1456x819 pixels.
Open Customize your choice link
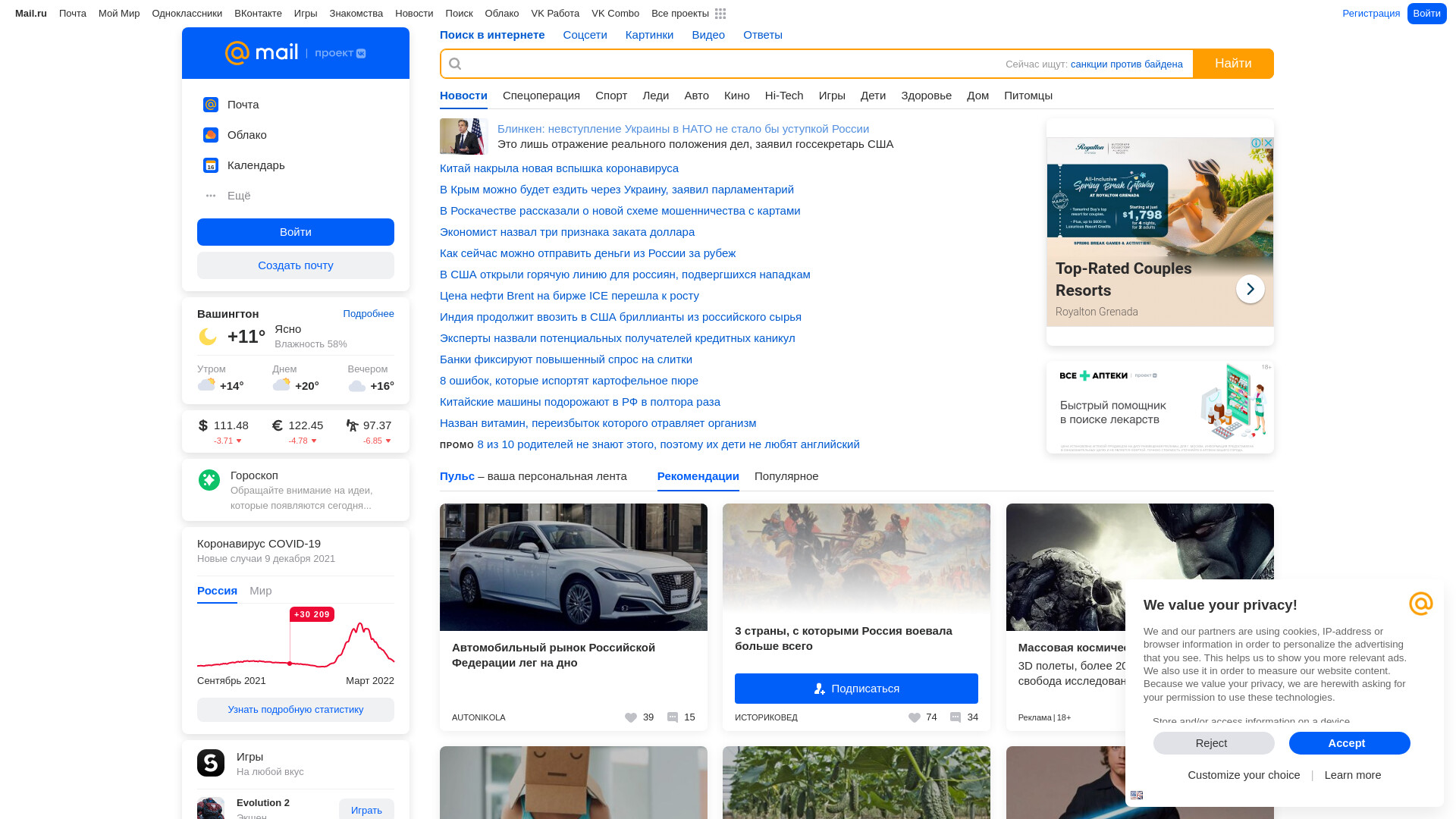point(1244,775)
